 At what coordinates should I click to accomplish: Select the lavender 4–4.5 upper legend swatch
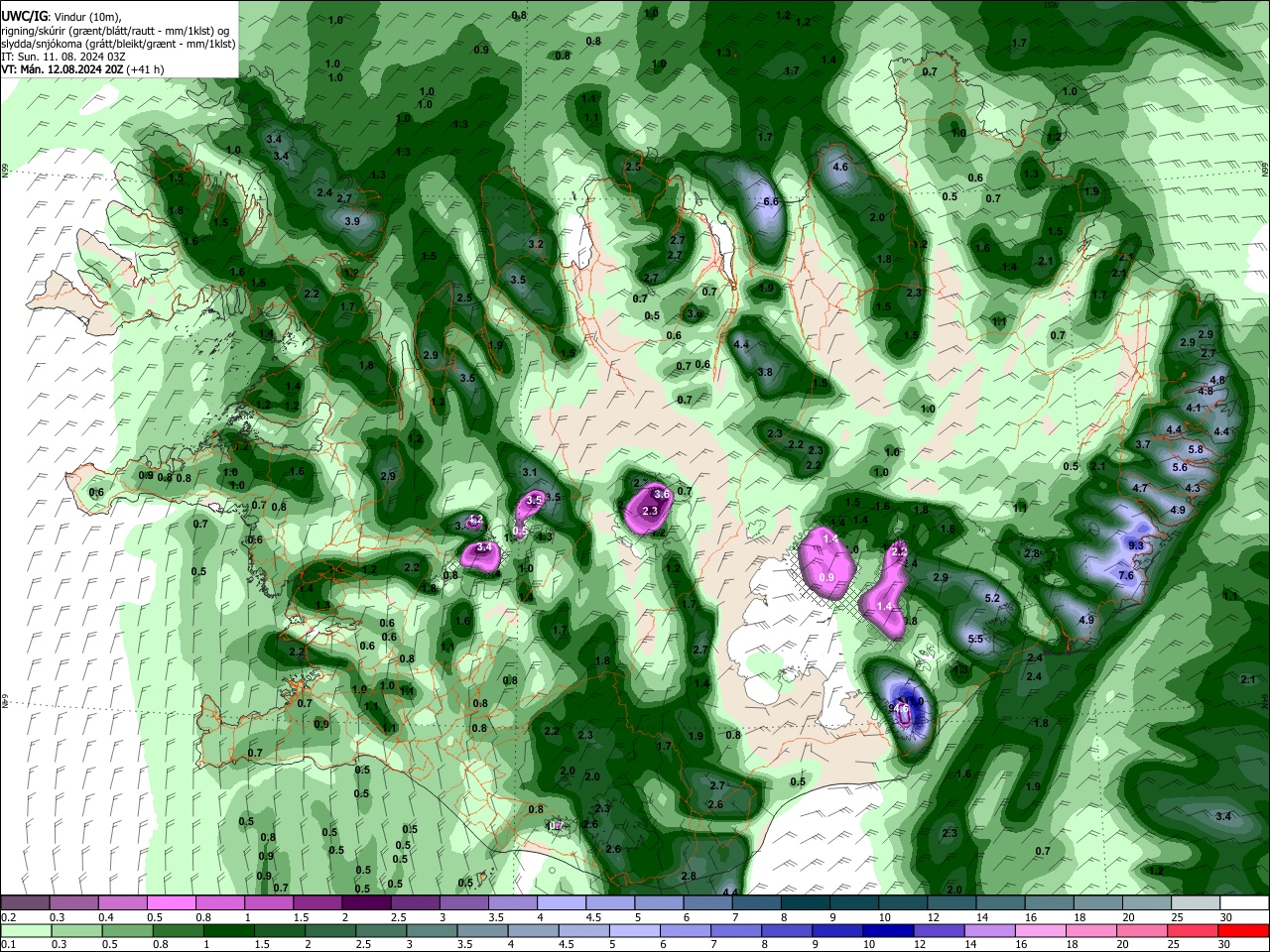pos(561,903)
